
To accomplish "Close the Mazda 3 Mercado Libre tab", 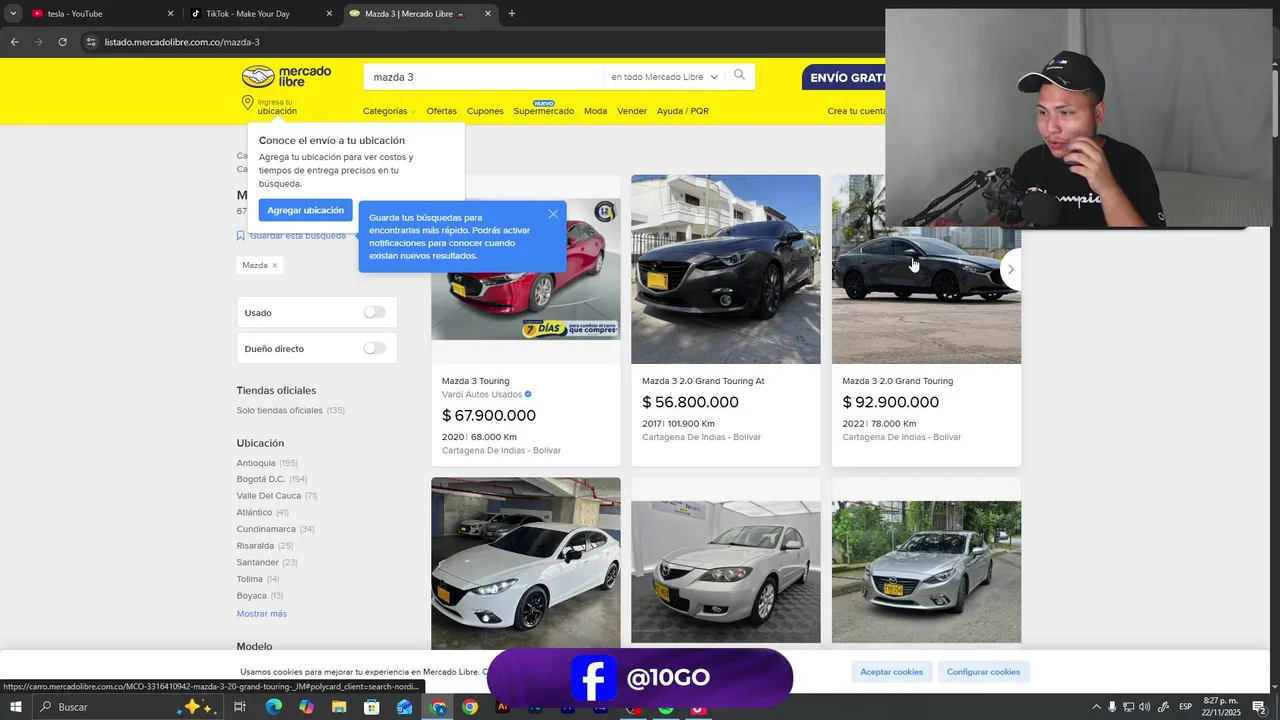I will (488, 14).
